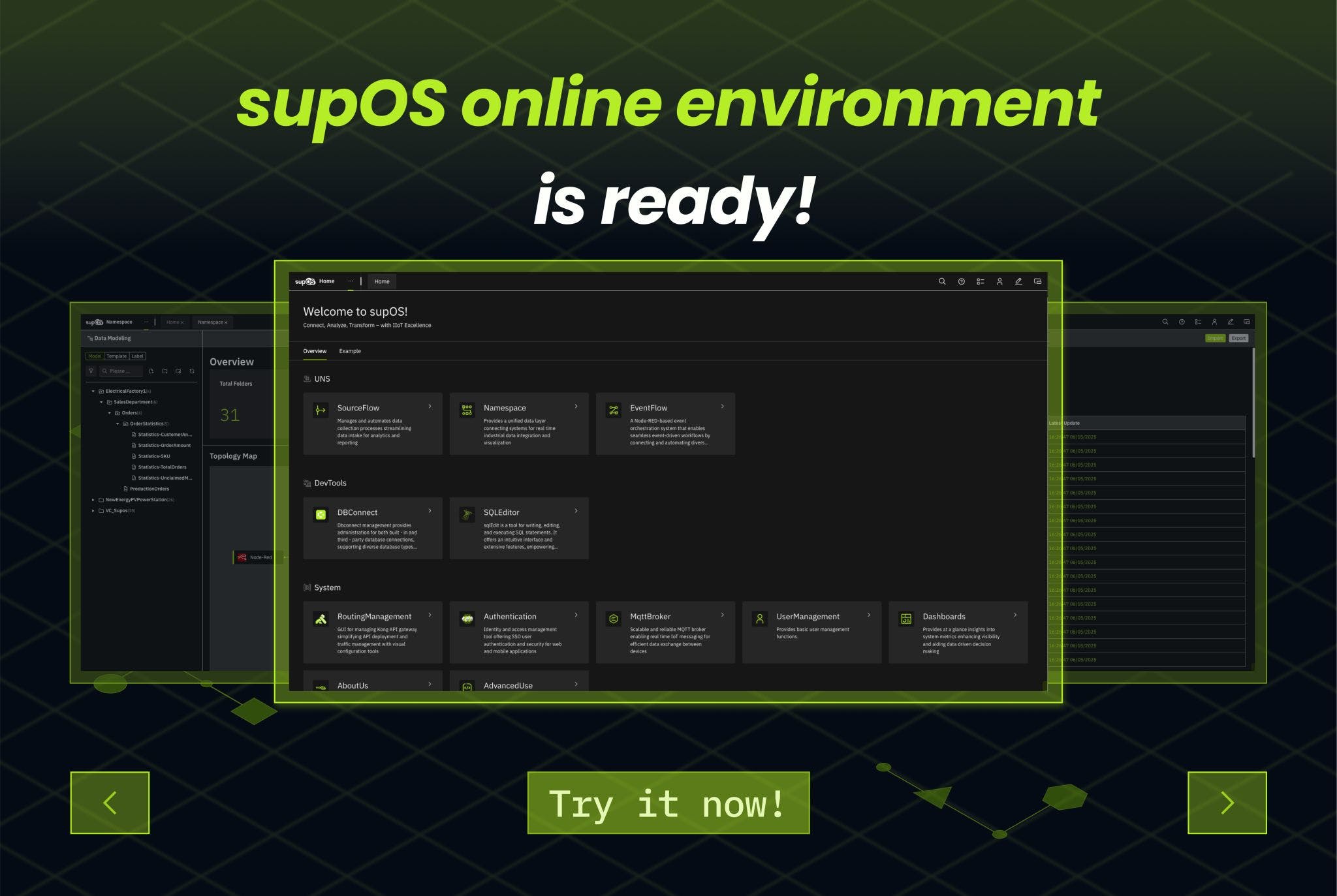1337x896 pixels.
Task: Click the Import button in right window
Action: coord(1216,338)
